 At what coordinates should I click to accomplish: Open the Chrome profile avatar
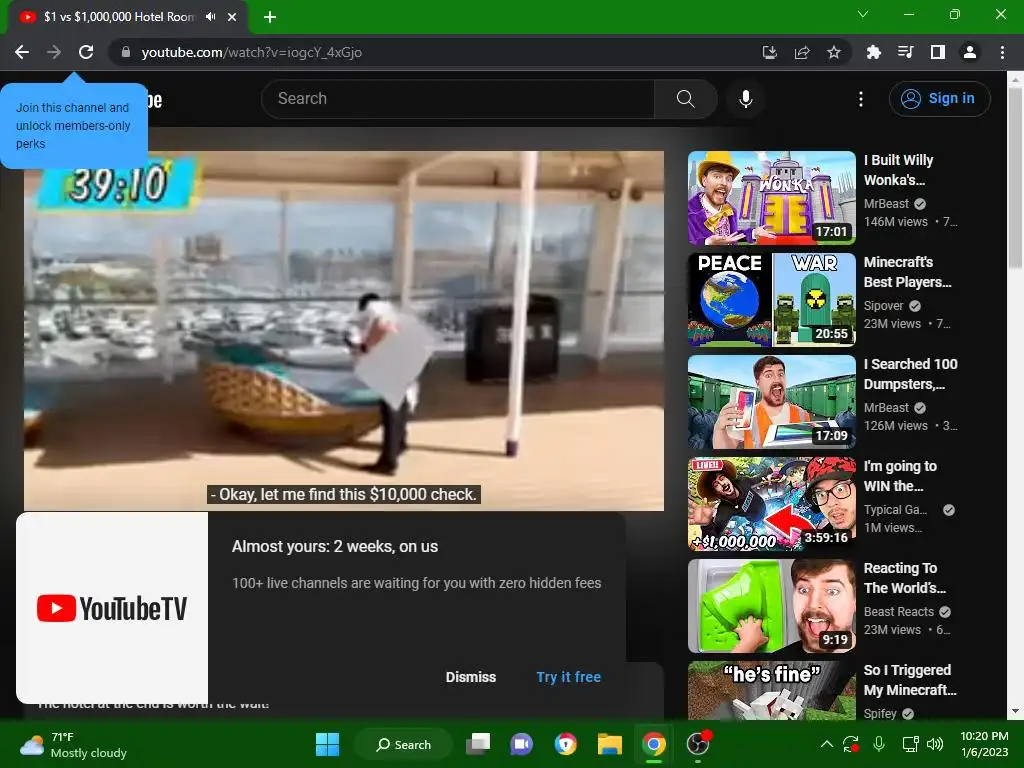pos(970,52)
